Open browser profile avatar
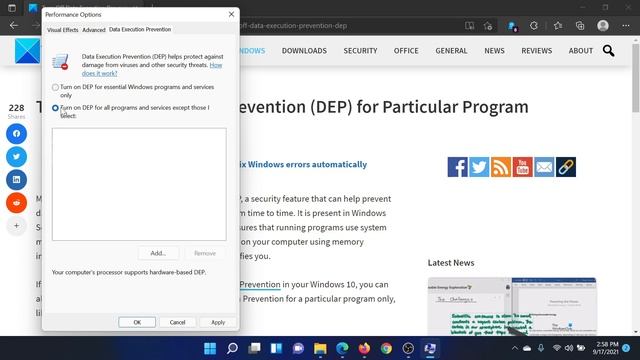This screenshot has width=640, height=360. [x=603, y=26]
